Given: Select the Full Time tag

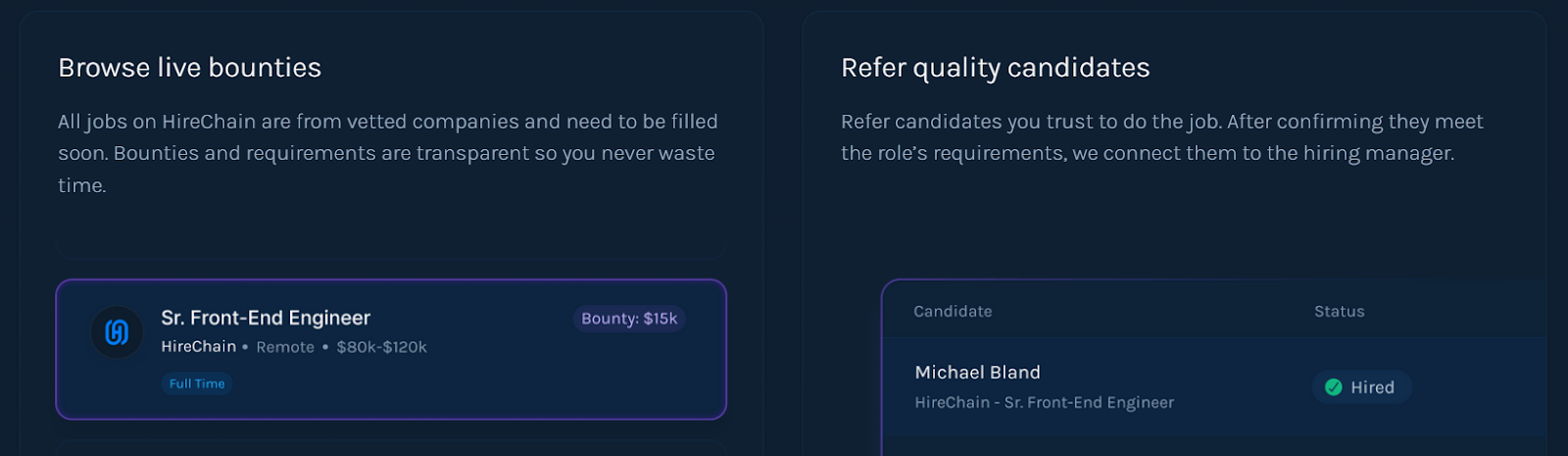Looking at the screenshot, I should [x=197, y=383].
